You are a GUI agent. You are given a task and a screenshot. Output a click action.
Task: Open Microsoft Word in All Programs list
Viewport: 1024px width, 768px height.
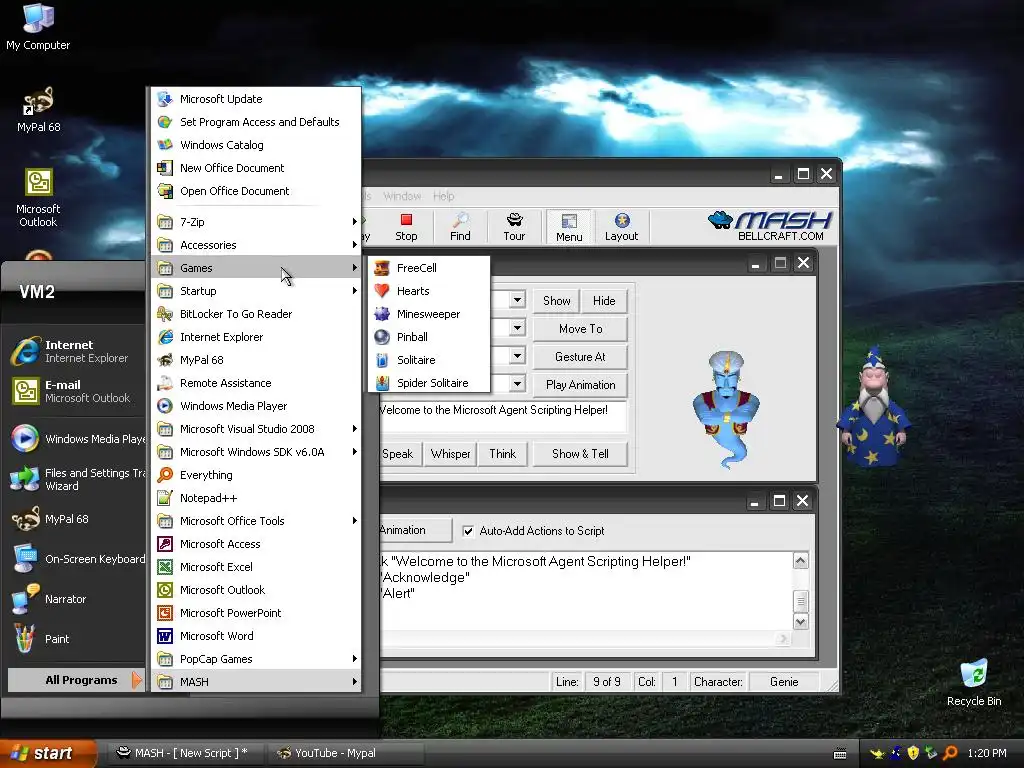[x=256, y=636]
